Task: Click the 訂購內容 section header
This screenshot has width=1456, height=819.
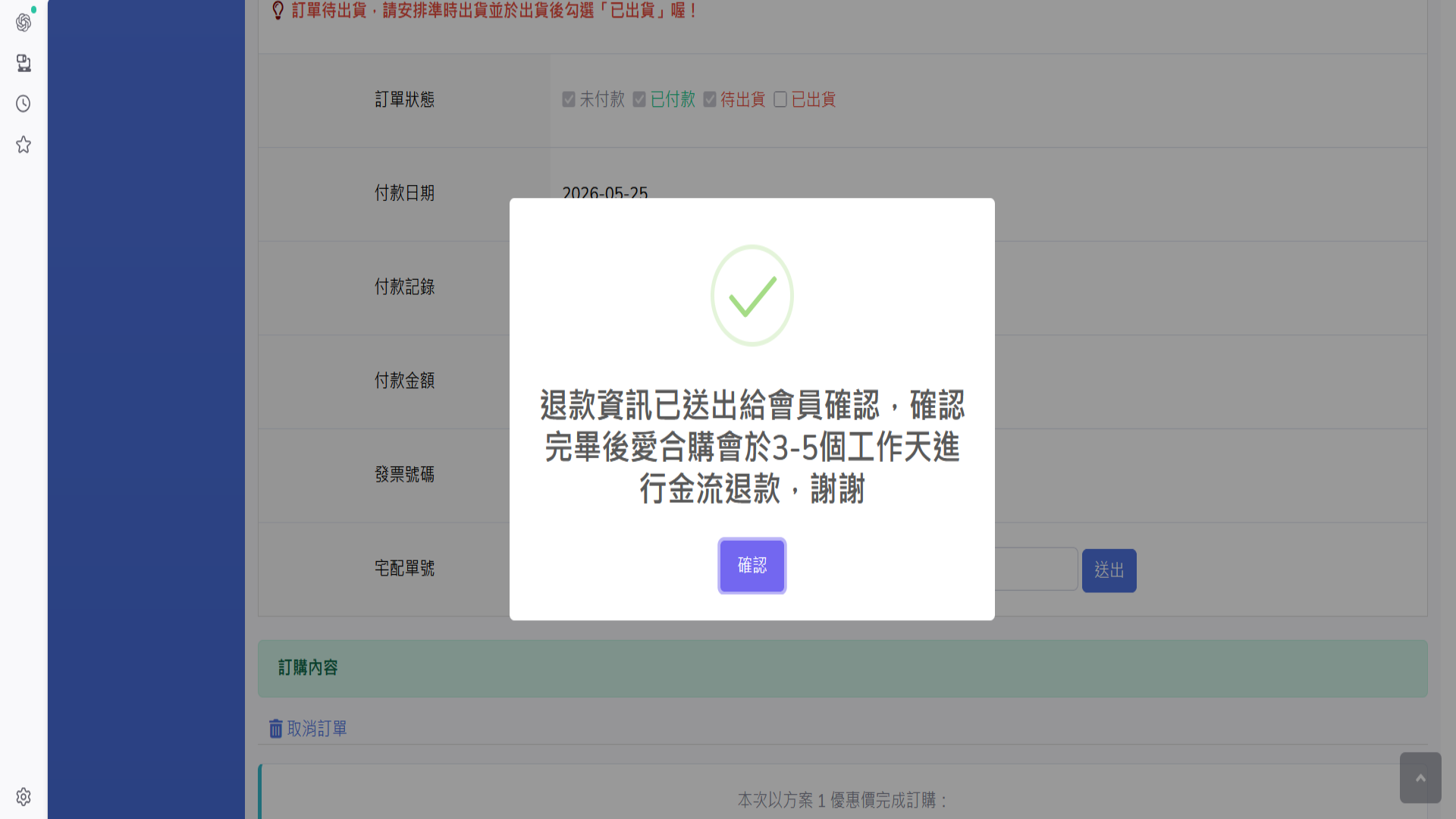Action: [x=843, y=668]
